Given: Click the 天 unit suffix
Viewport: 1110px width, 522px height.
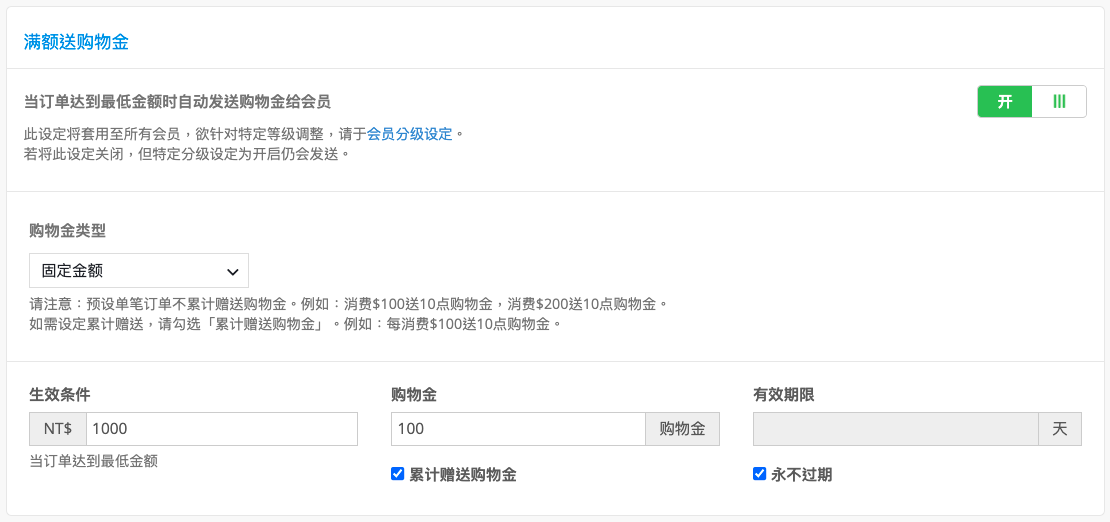Looking at the screenshot, I should 1060,429.
